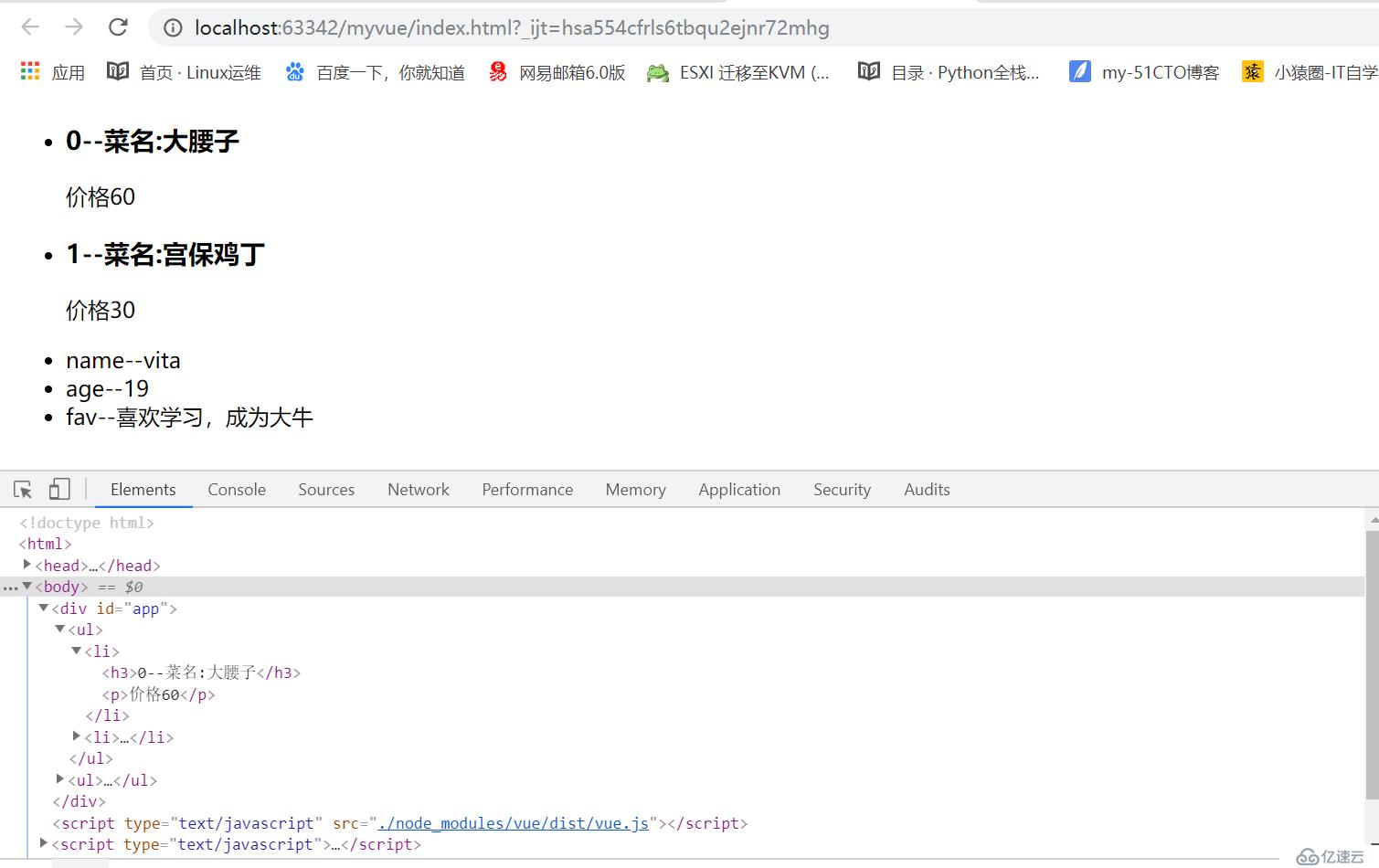Viewport: 1379px width, 868px height.
Task: Collapse the body node in DOM tree
Action: point(27,587)
